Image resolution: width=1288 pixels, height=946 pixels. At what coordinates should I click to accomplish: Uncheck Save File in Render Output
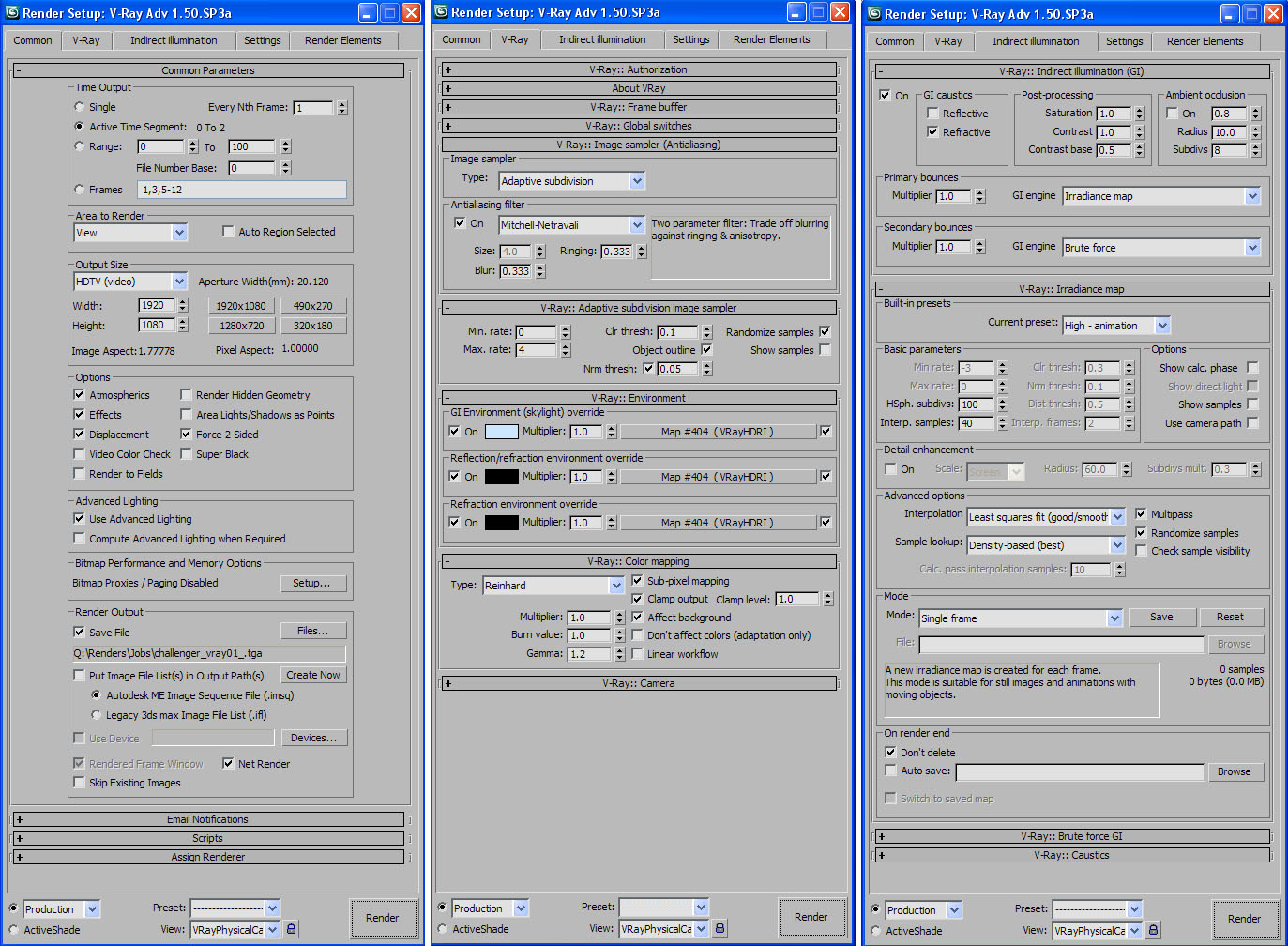[80, 633]
